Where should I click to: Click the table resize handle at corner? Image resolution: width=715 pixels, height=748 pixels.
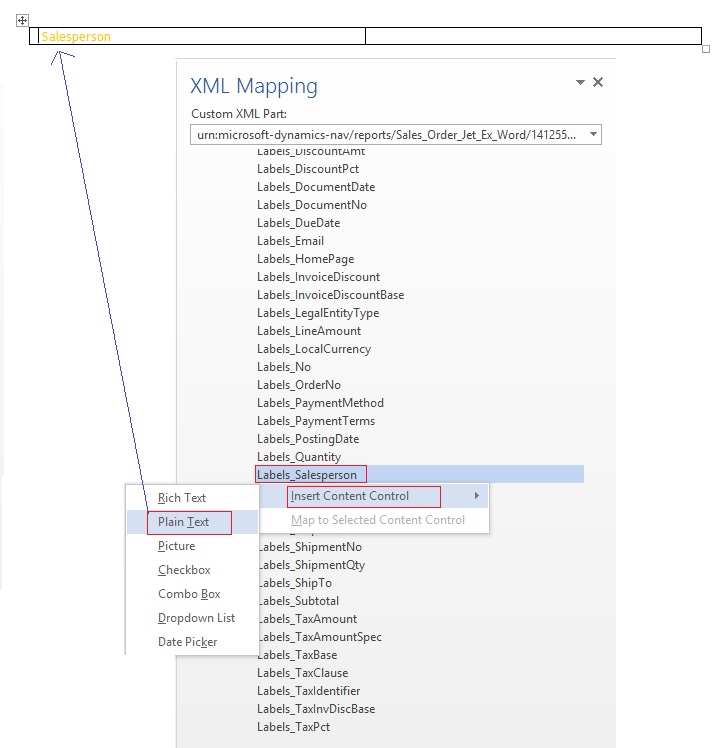[x=706, y=49]
